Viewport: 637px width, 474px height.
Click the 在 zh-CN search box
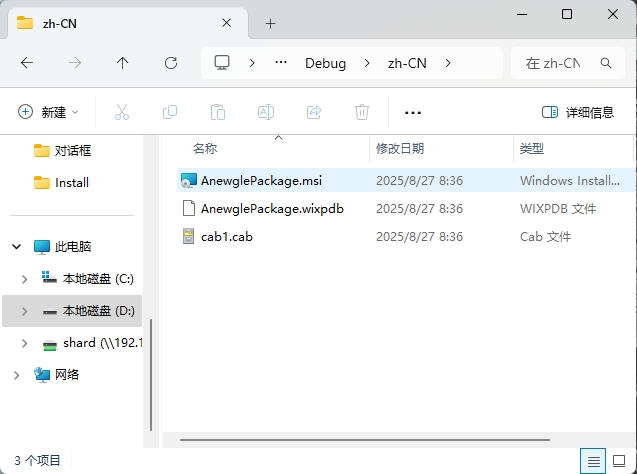(554, 63)
